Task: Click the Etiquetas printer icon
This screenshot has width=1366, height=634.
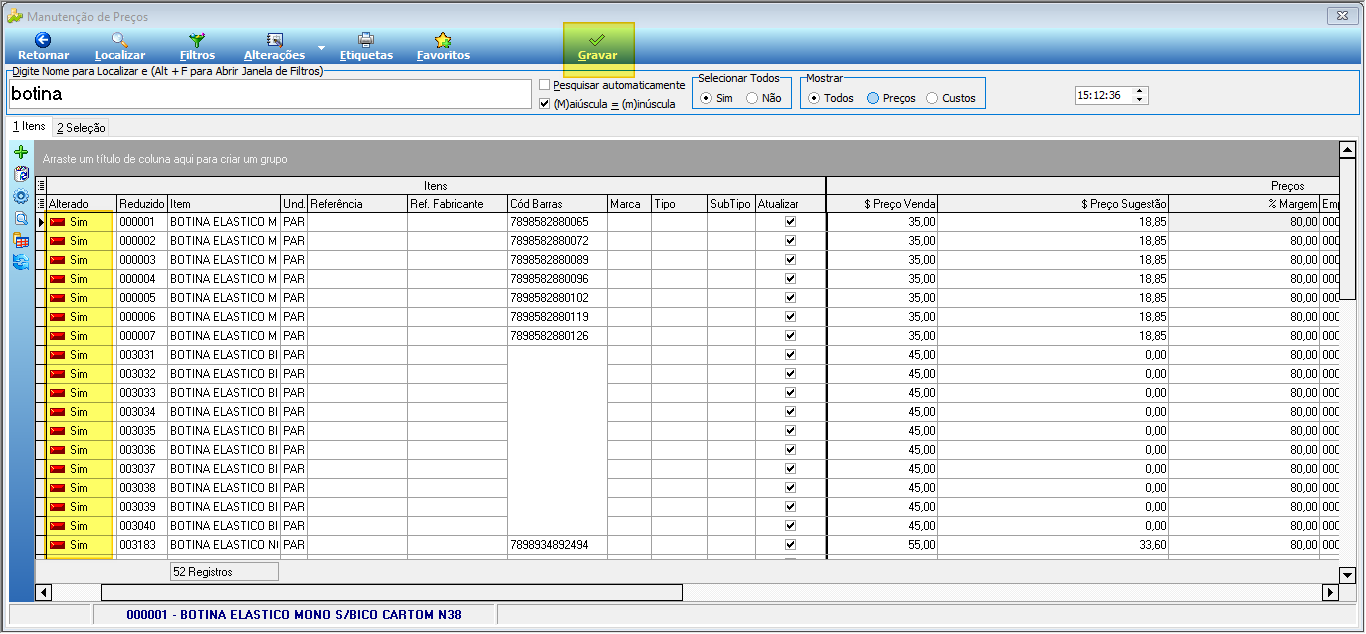Action: tap(366, 40)
